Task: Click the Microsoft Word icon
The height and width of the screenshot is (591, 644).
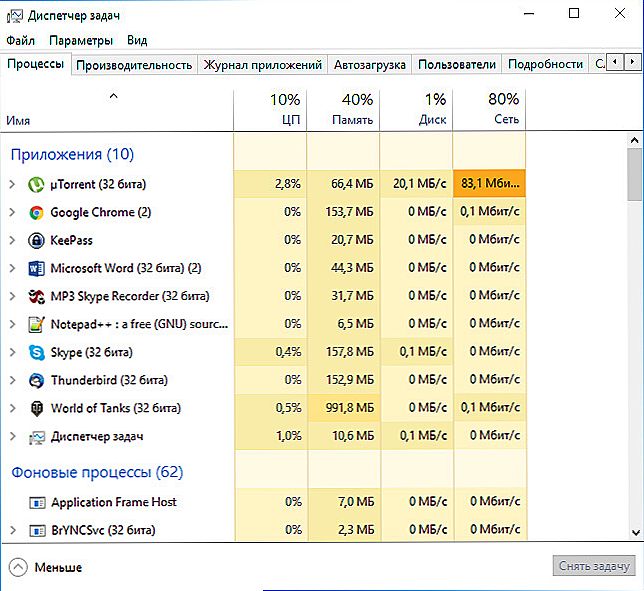Action: click(x=36, y=269)
